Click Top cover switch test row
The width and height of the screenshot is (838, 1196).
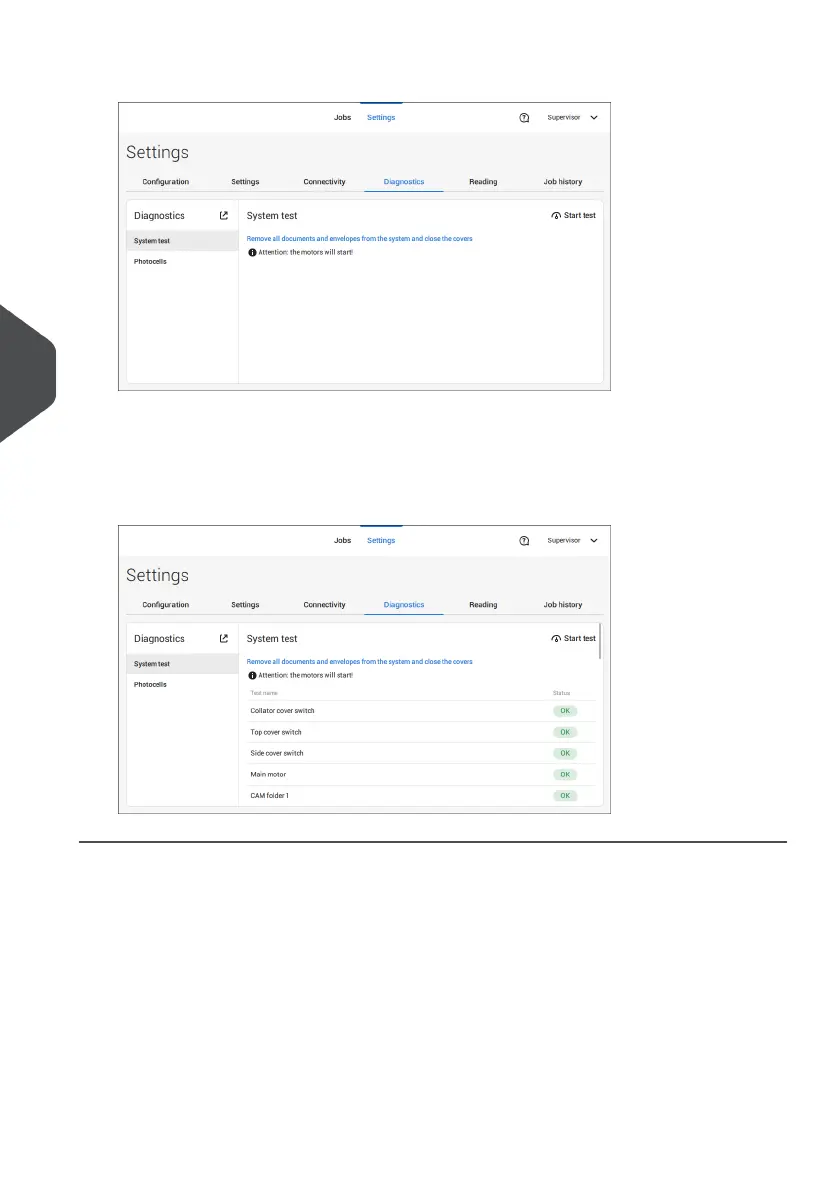pos(422,732)
